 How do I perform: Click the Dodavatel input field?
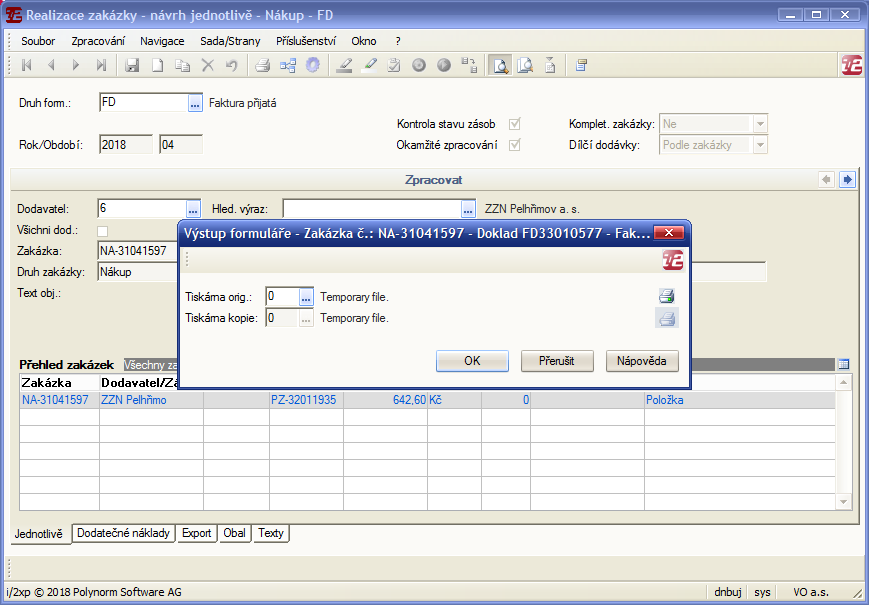142,209
